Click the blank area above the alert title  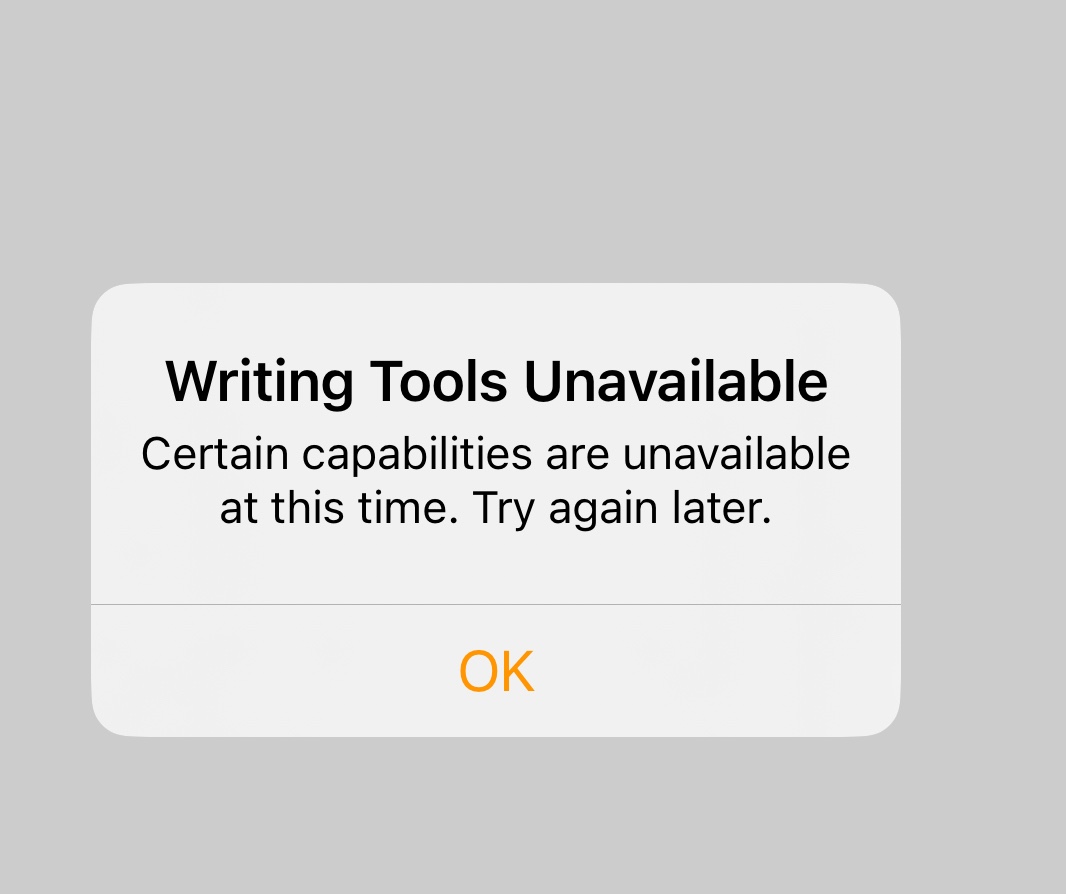coord(496,318)
